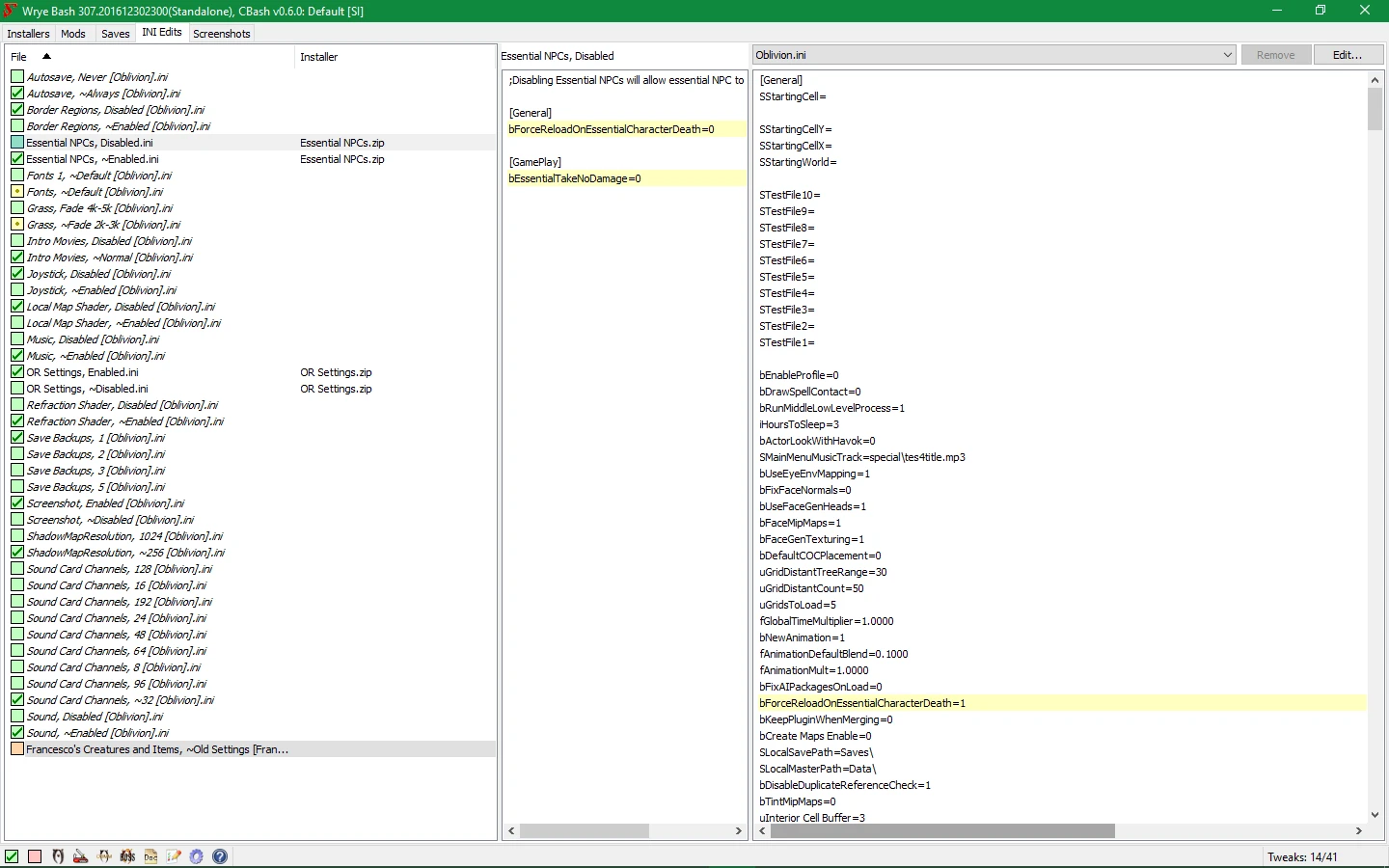Toggle the pink square status bar icon
1389x868 pixels.
35,856
